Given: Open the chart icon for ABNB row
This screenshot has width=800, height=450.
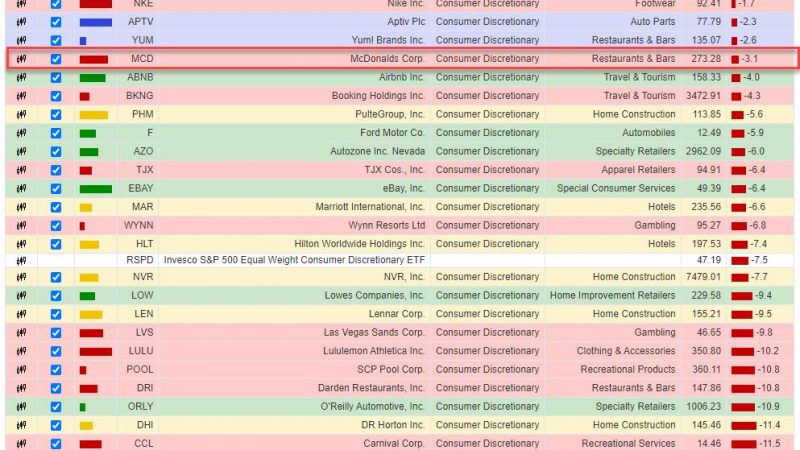Looking at the screenshot, I should (x=21, y=78).
